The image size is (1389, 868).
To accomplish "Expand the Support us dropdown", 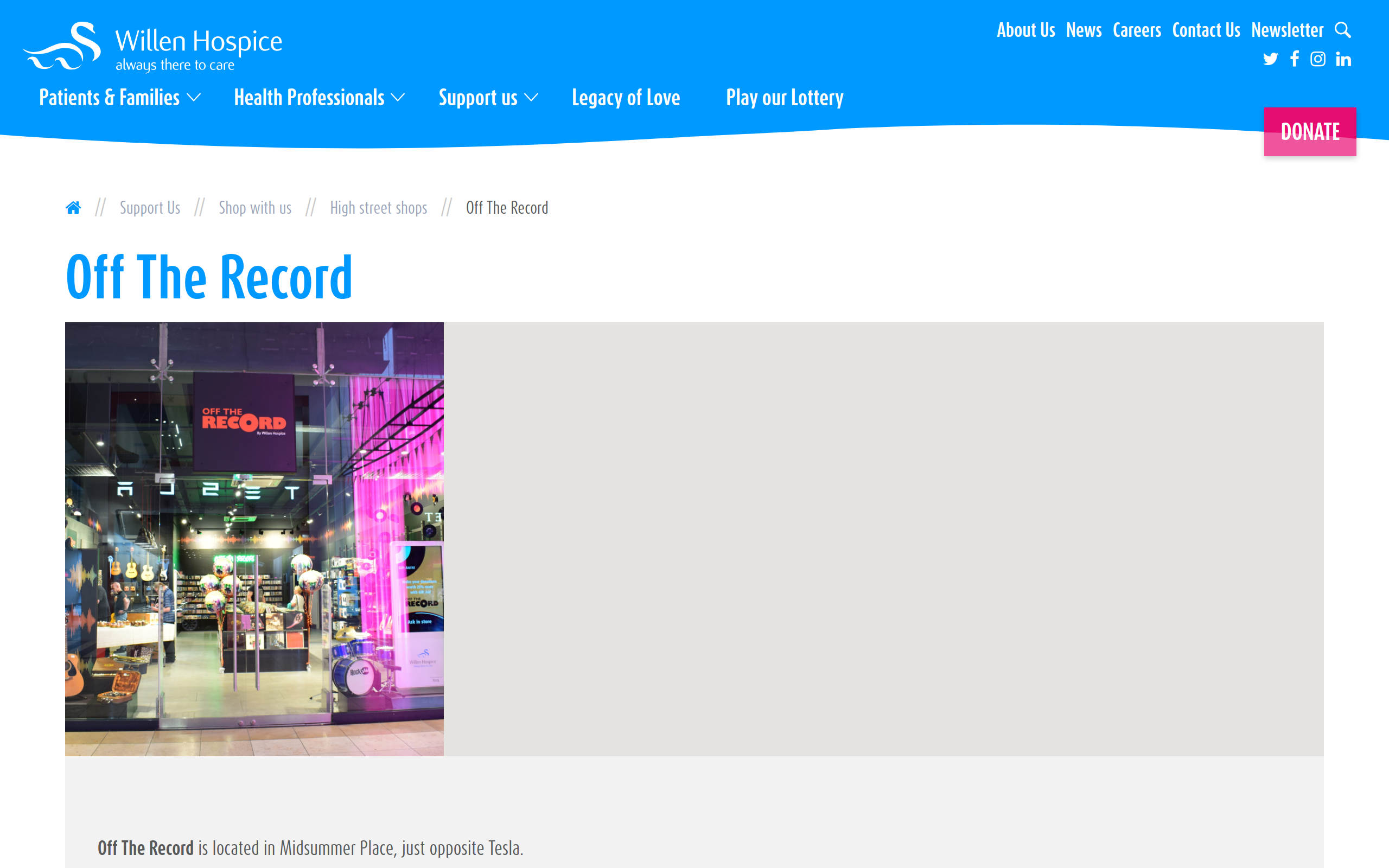I will [x=487, y=98].
